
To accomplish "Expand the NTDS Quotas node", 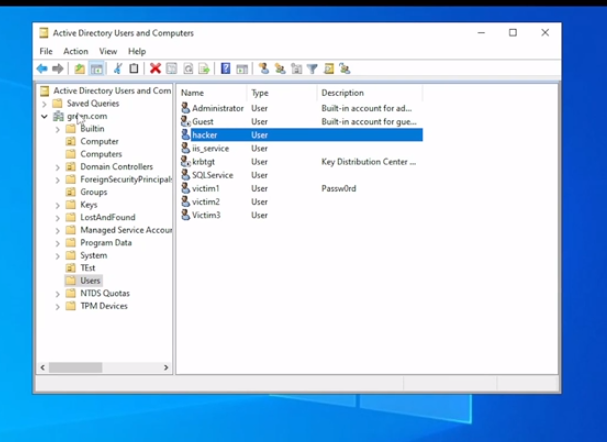I will click(58, 294).
